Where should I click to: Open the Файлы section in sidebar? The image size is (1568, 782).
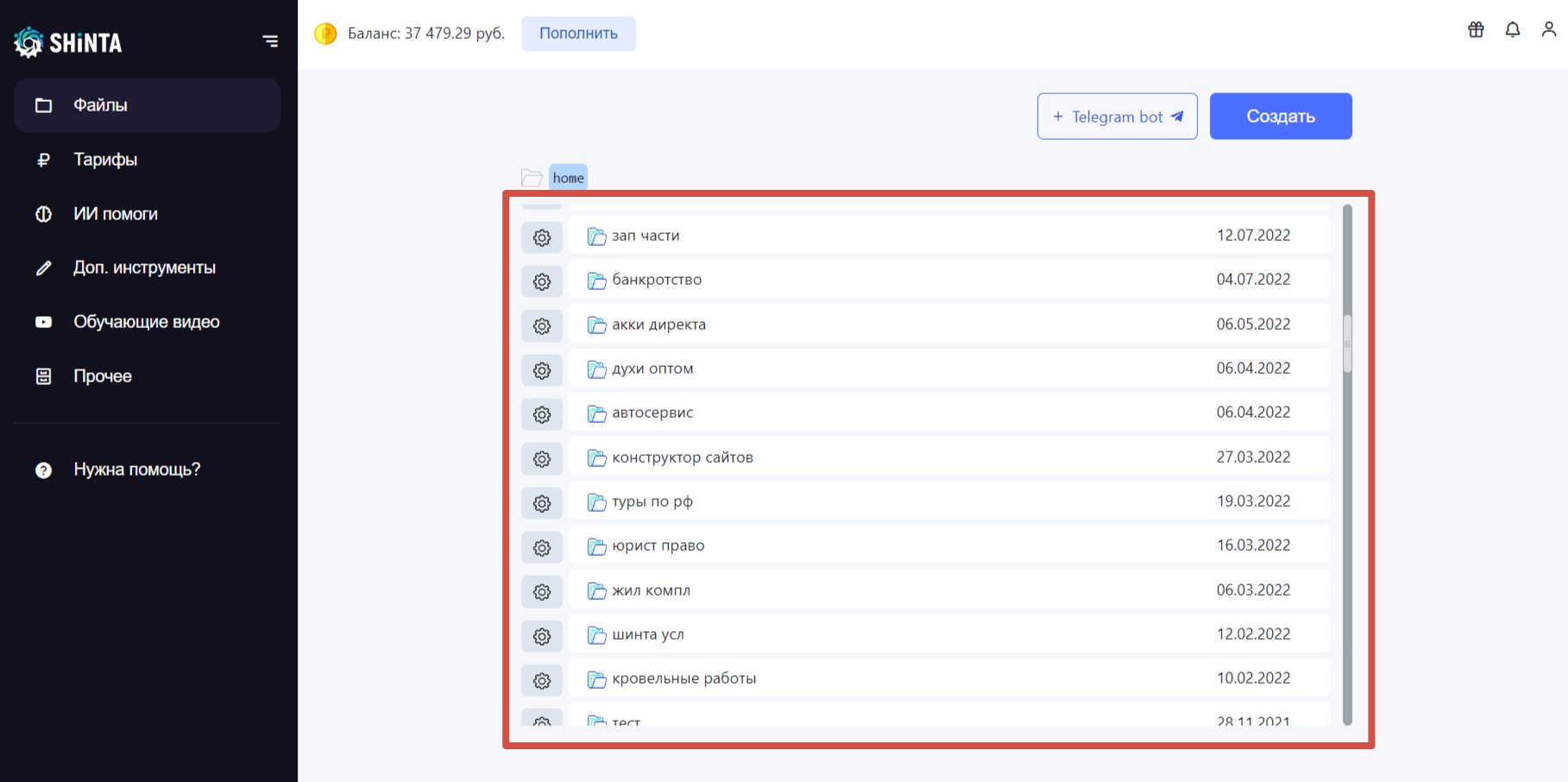[x=148, y=105]
